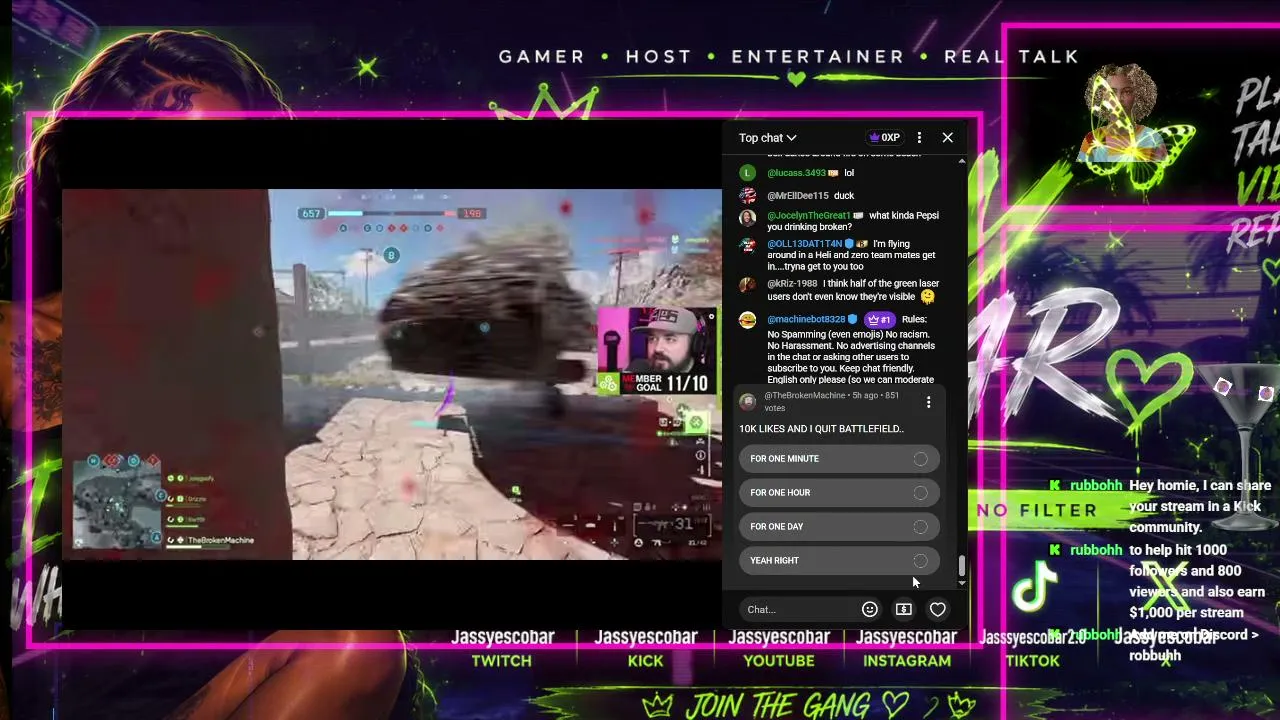1280x720 pixels.
Task: Click the Super Chat dollar icon
Action: tap(904, 610)
